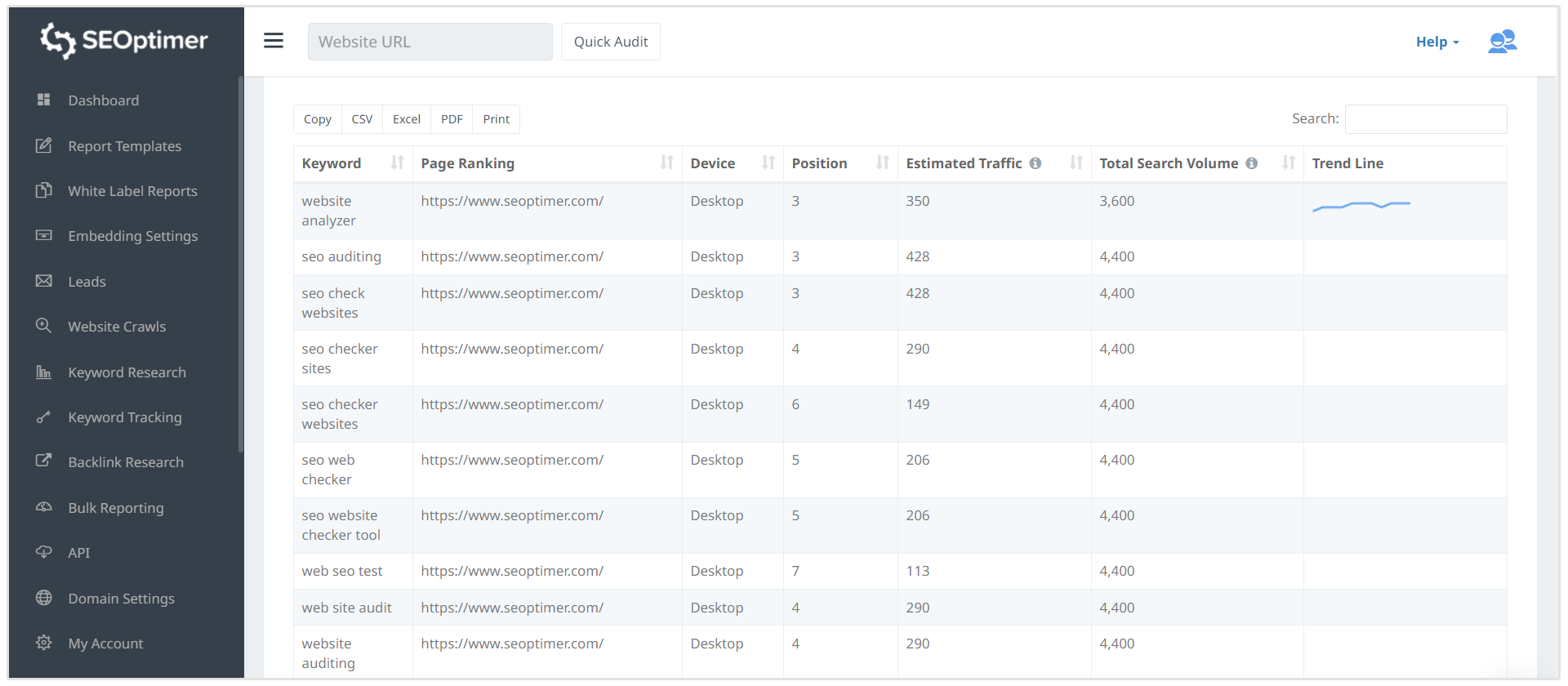
Task: Click the Leads envelope icon
Action: click(x=44, y=281)
